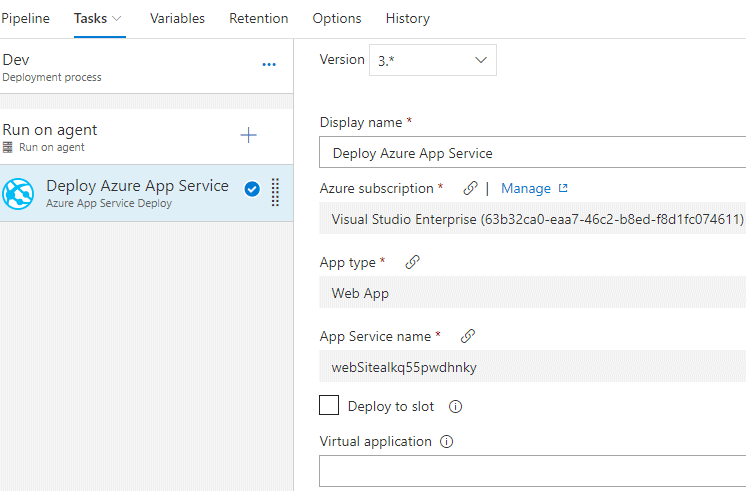Click the drag handle on Deploy Azure App Service

276,192
